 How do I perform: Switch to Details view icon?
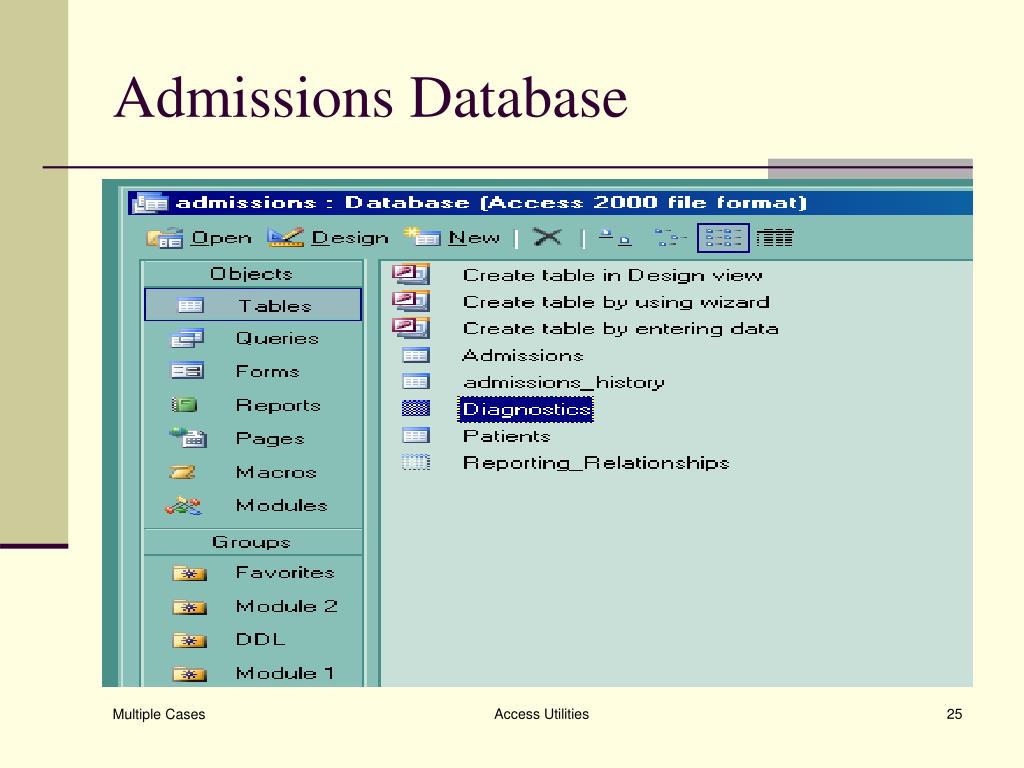pos(775,238)
